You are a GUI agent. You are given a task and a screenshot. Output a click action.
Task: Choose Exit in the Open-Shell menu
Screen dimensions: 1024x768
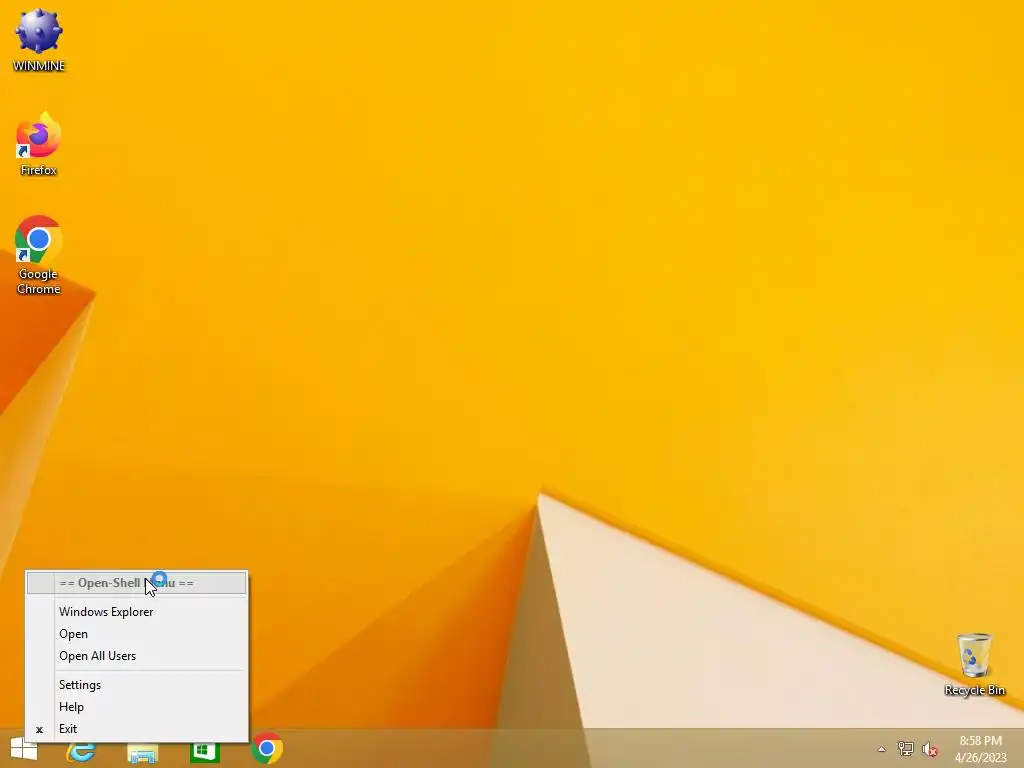pyautogui.click(x=136, y=729)
